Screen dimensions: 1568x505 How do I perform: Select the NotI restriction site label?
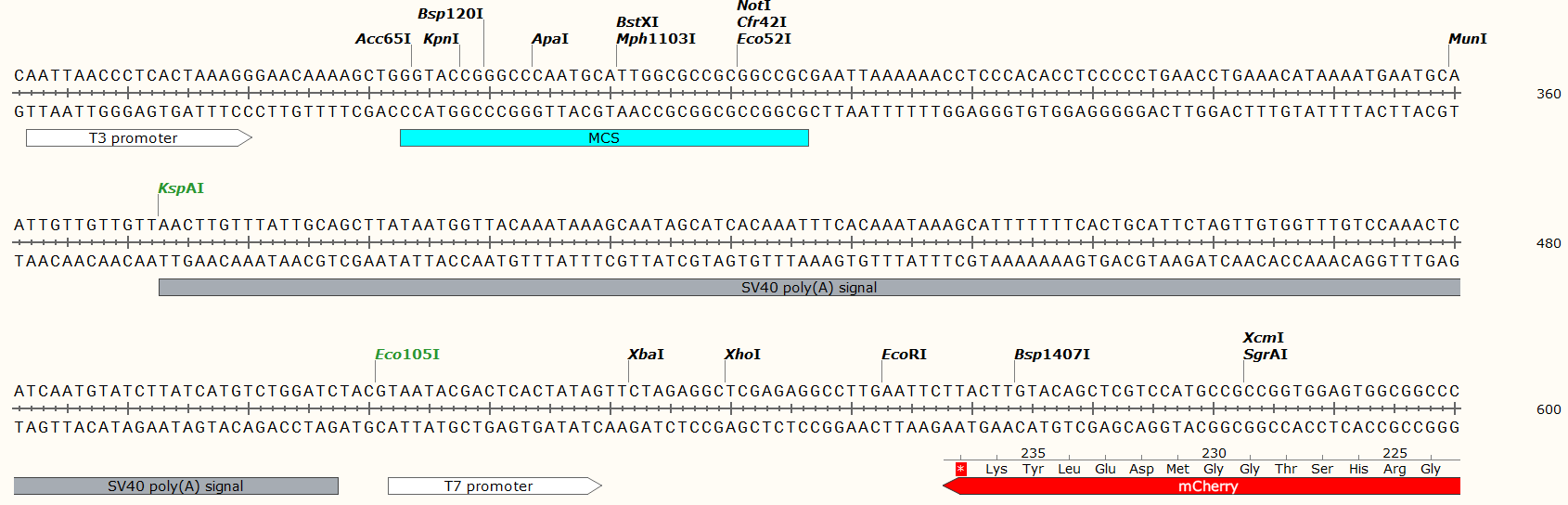coord(753,6)
